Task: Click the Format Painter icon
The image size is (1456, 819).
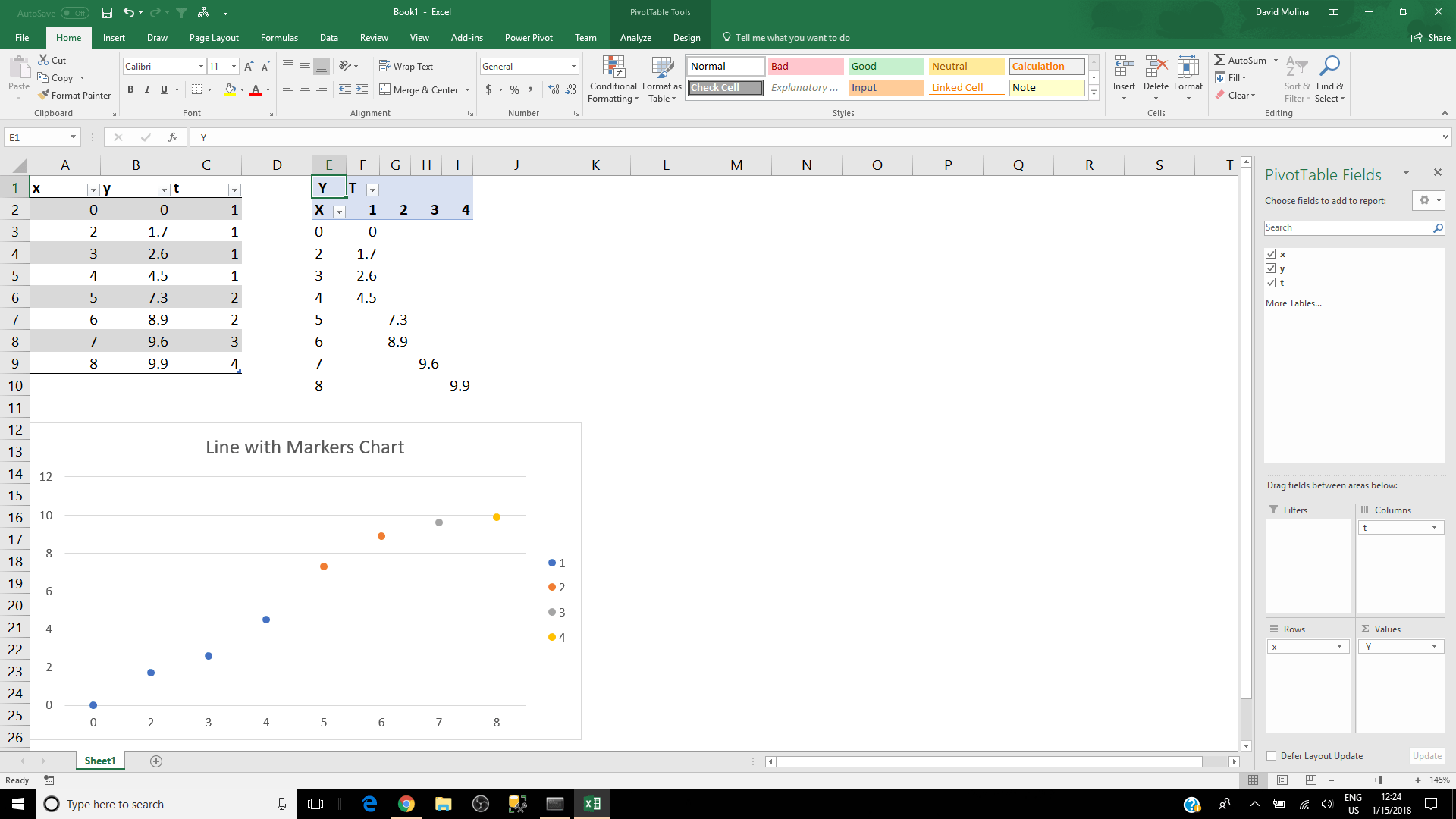Action: tap(44, 95)
